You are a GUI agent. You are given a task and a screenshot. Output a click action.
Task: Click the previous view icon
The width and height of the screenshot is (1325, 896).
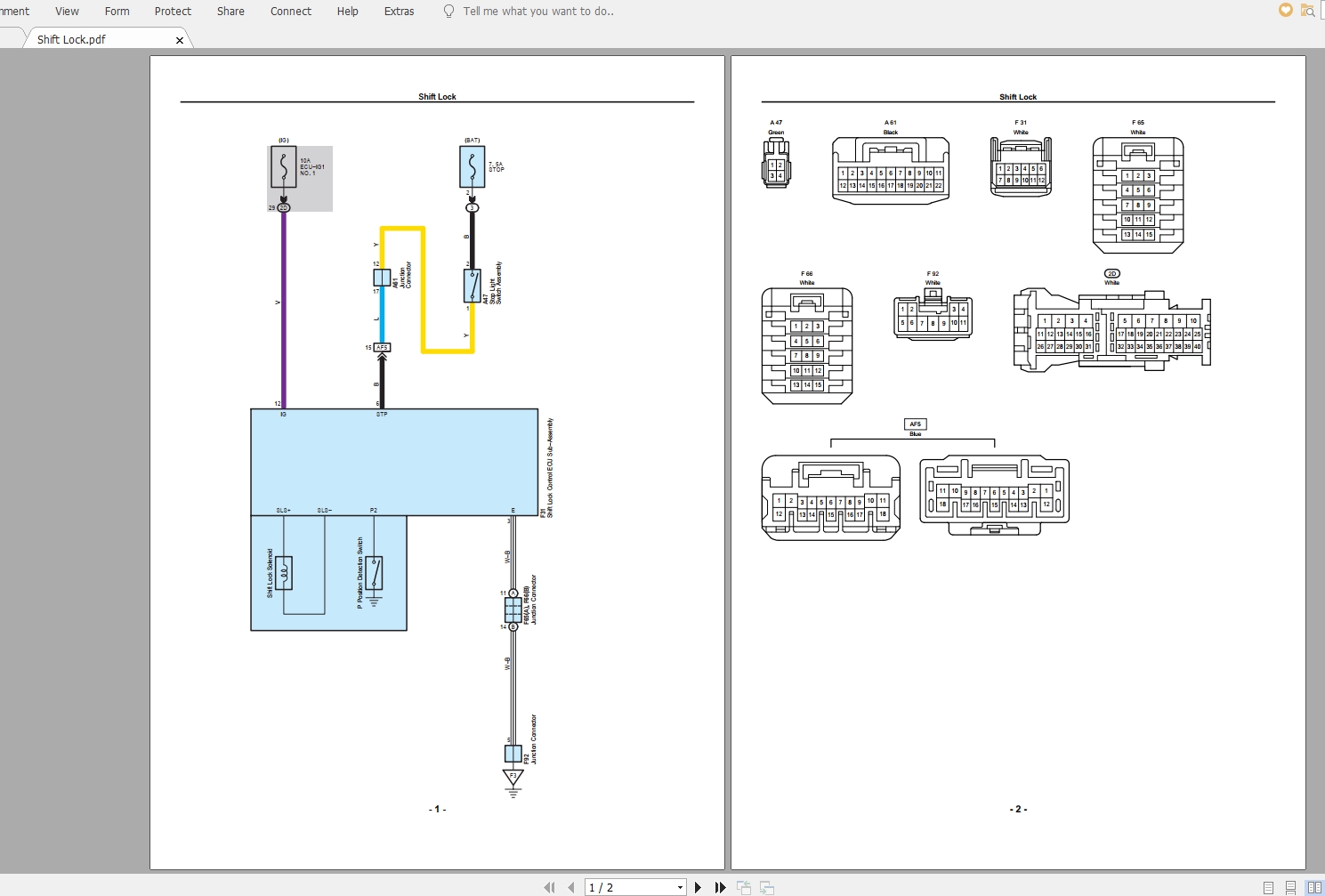744,887
